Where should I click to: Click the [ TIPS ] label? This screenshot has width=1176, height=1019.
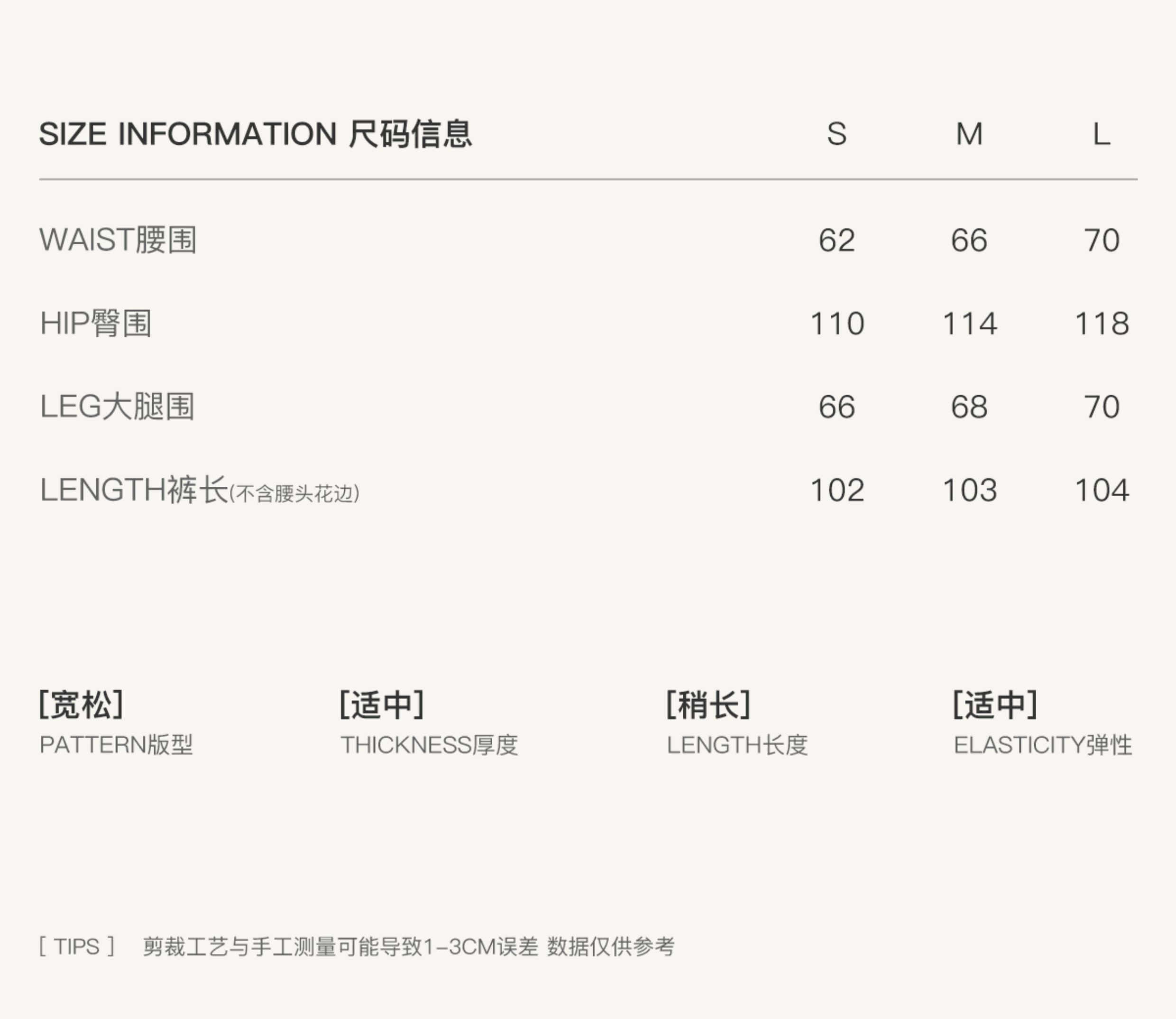[x=77, y=947]
